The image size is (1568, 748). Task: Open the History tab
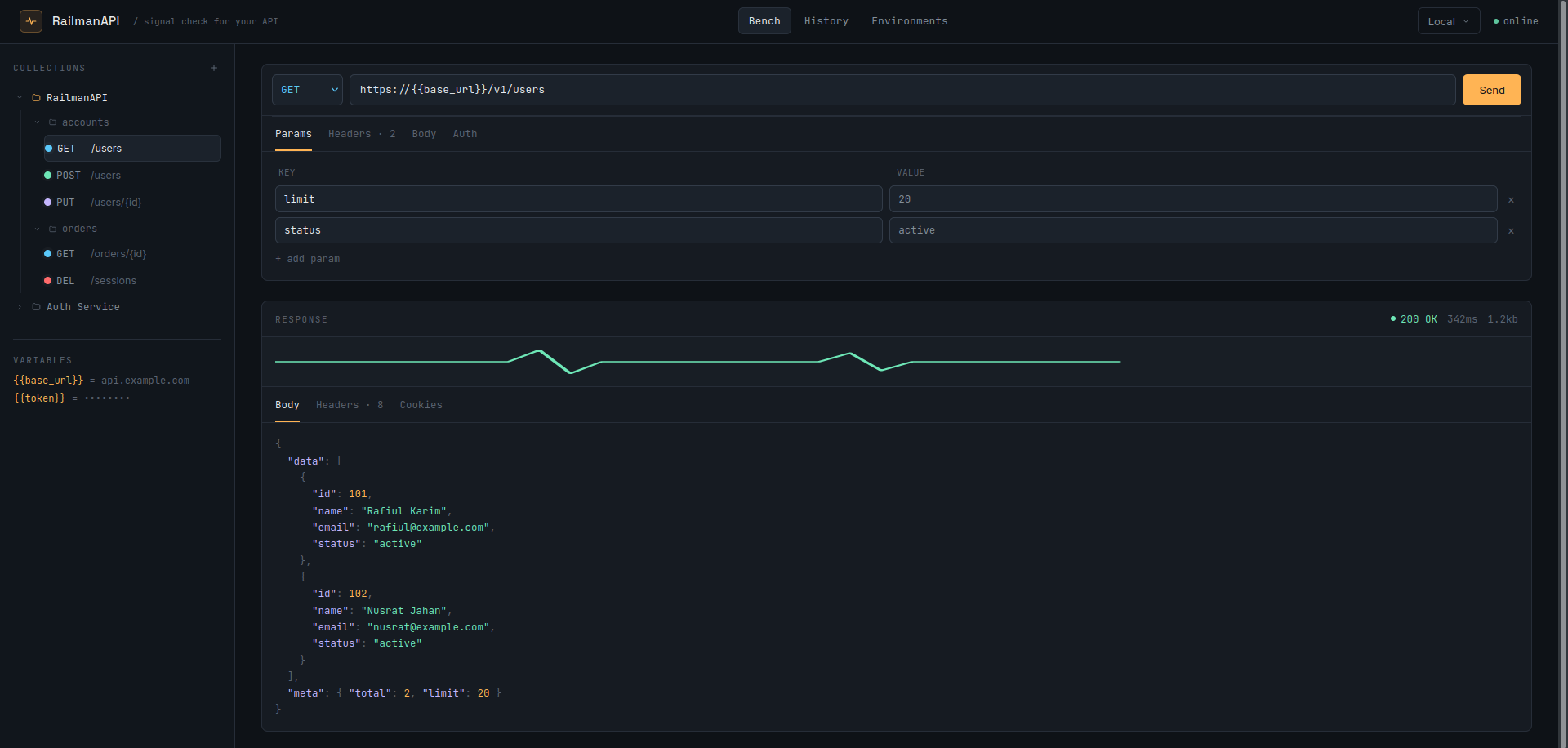click(x=826, y=21)
